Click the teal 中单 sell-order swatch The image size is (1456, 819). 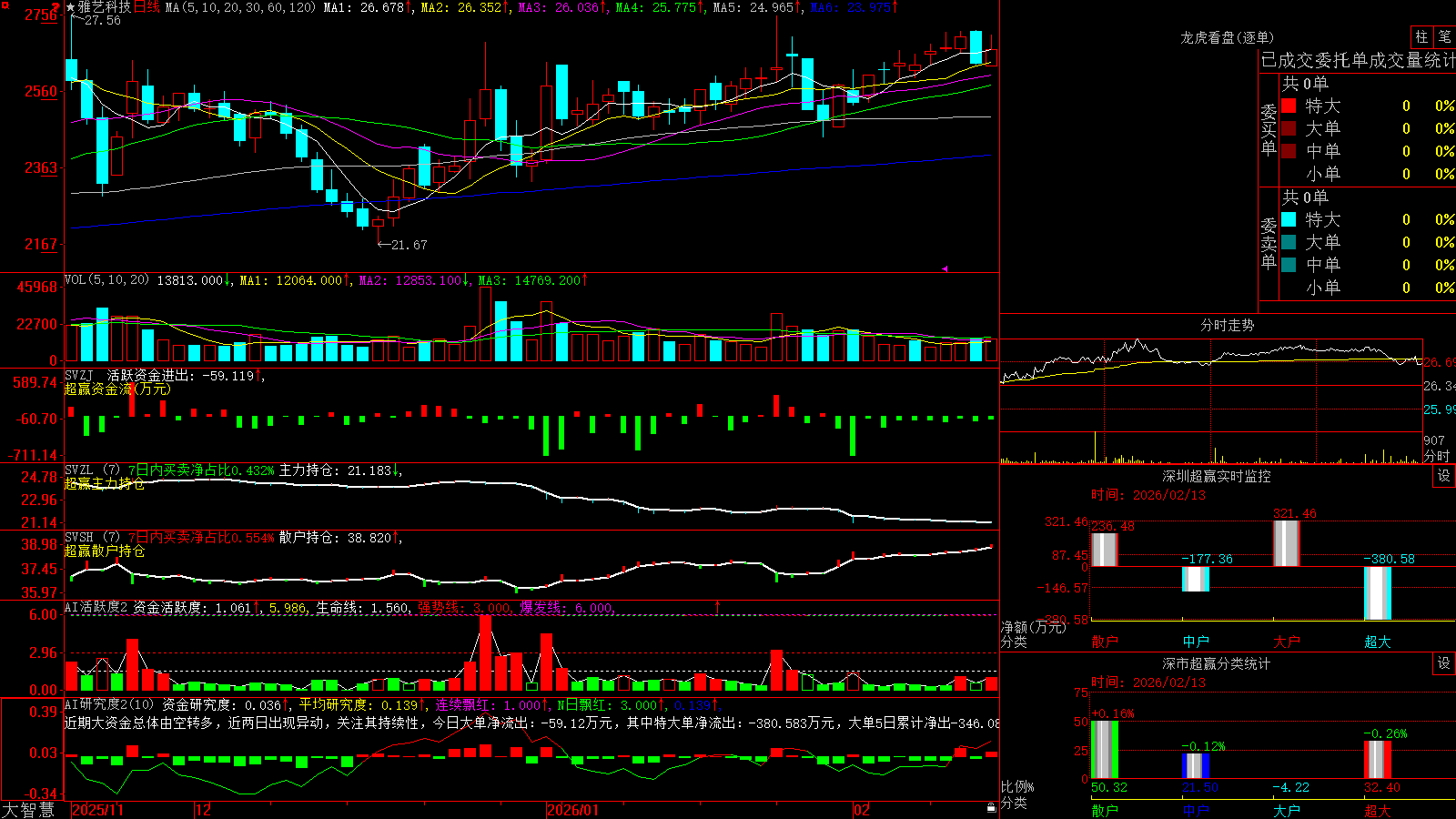(x=1289, y=265)
